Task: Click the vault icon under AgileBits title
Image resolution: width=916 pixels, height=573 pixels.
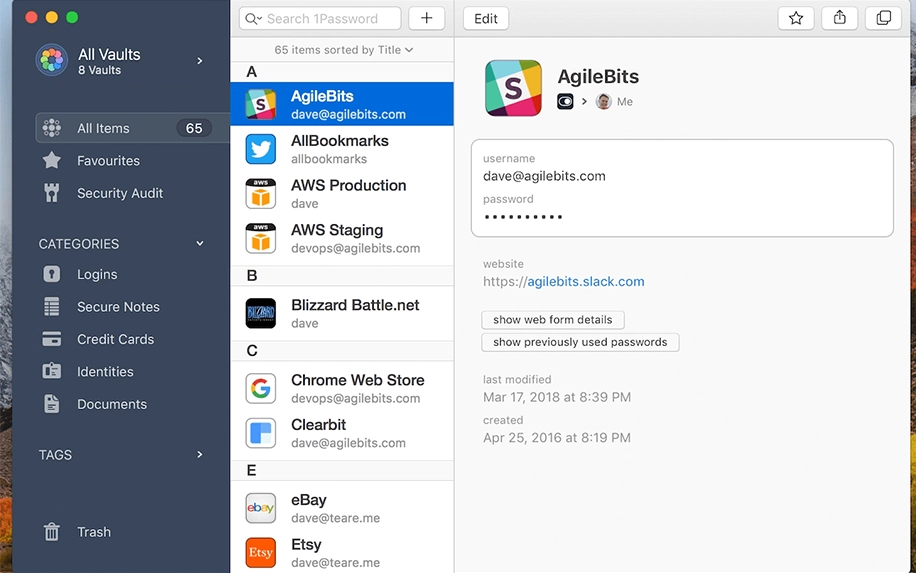Action: pos(565,102)
